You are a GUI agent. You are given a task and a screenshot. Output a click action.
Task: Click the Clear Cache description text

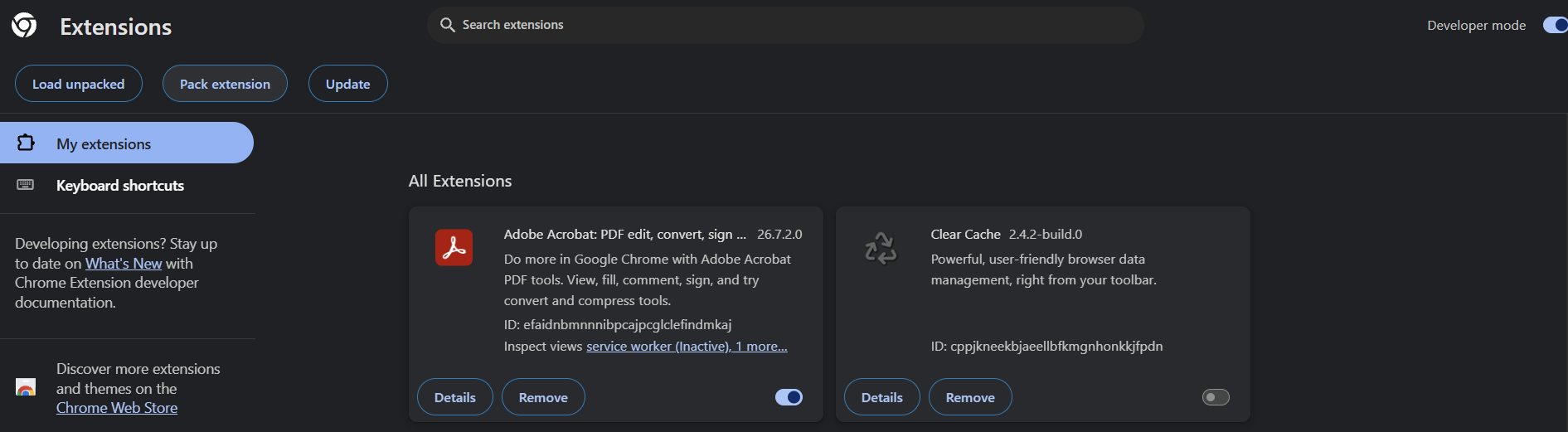tap(1043, 269)
